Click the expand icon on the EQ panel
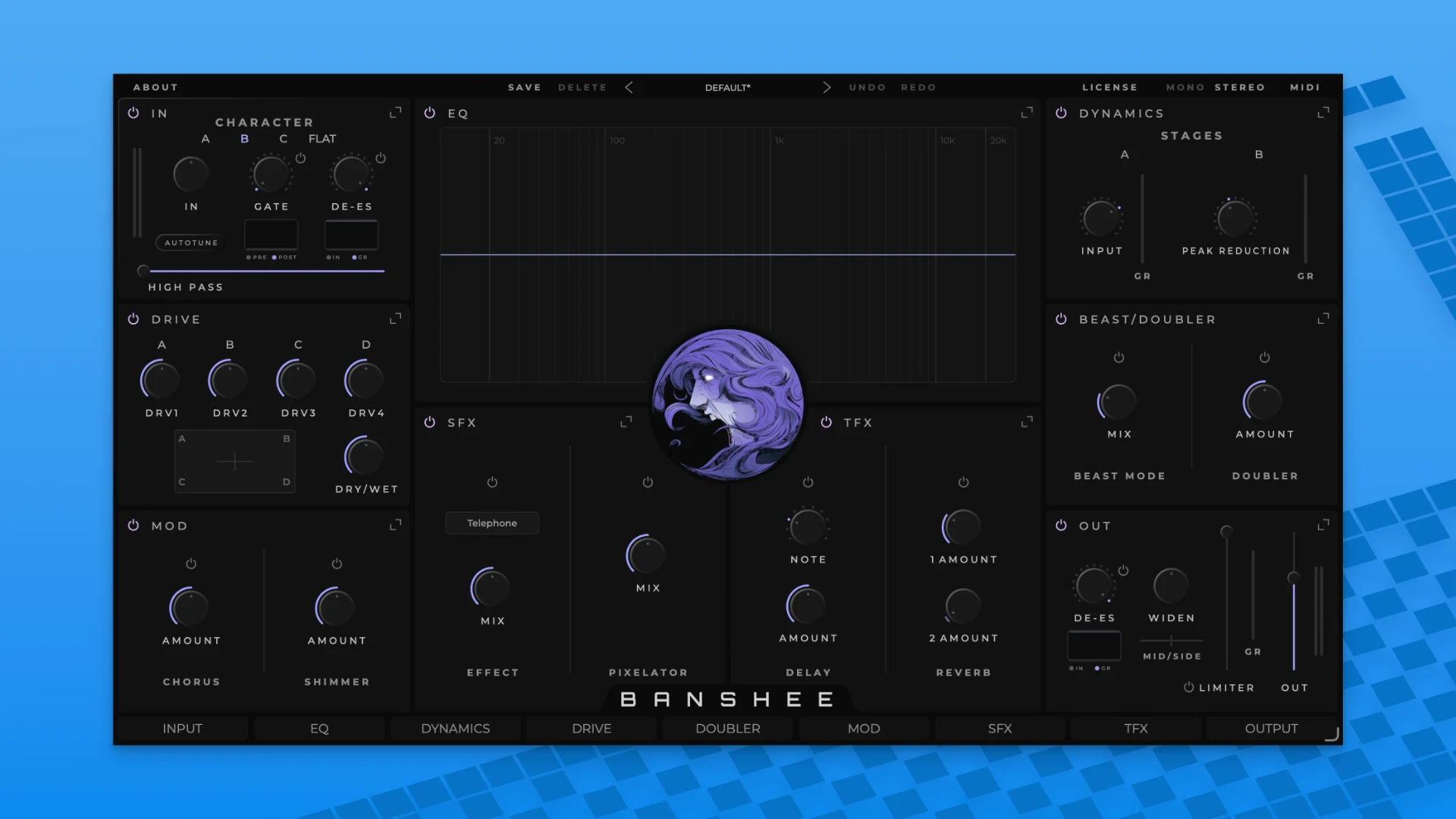Screen dimensions: 1456x819 click(1027, 111)
